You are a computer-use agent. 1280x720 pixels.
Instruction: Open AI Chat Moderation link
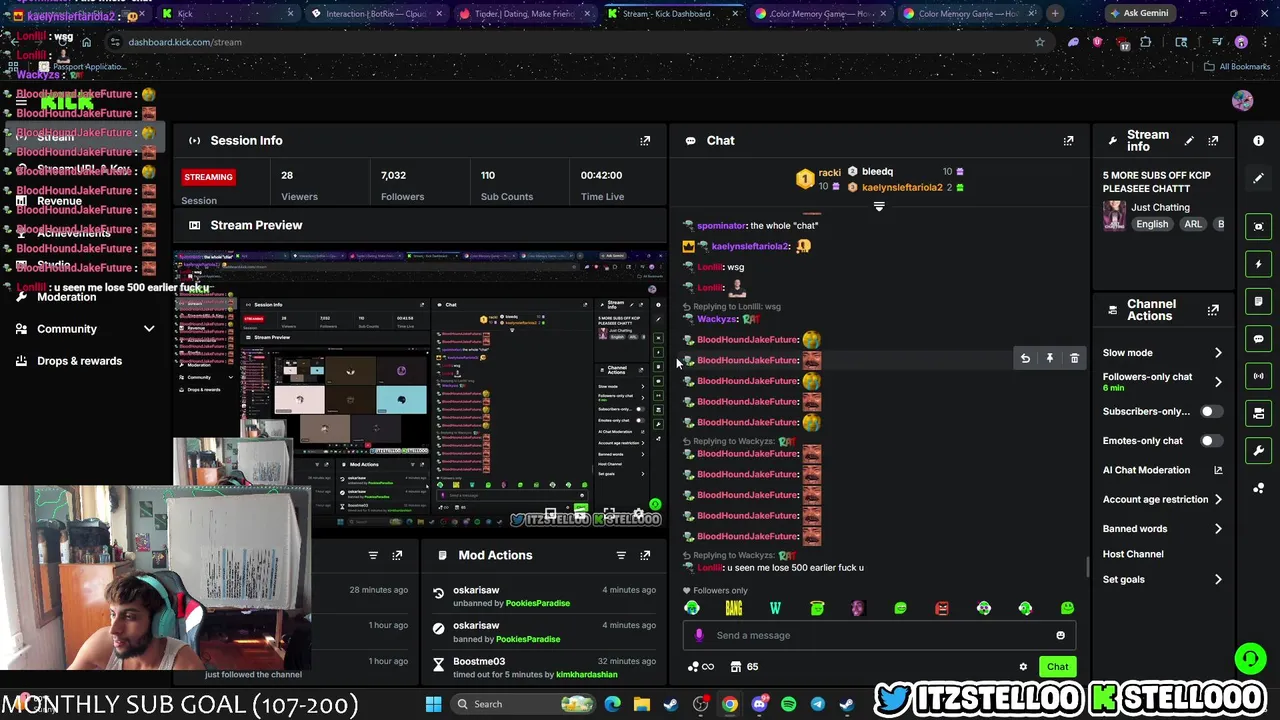[x=1162, y=470]
